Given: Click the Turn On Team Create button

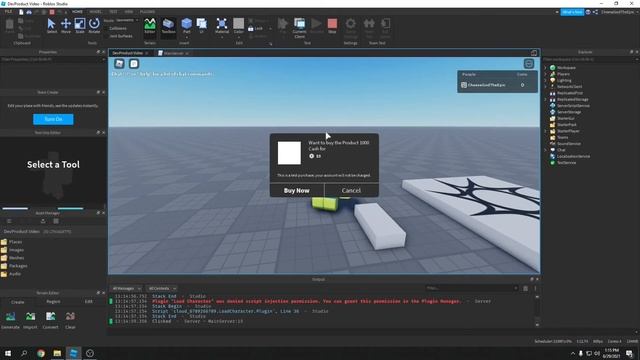Looking at the screenshot, I should coord(53,119).
